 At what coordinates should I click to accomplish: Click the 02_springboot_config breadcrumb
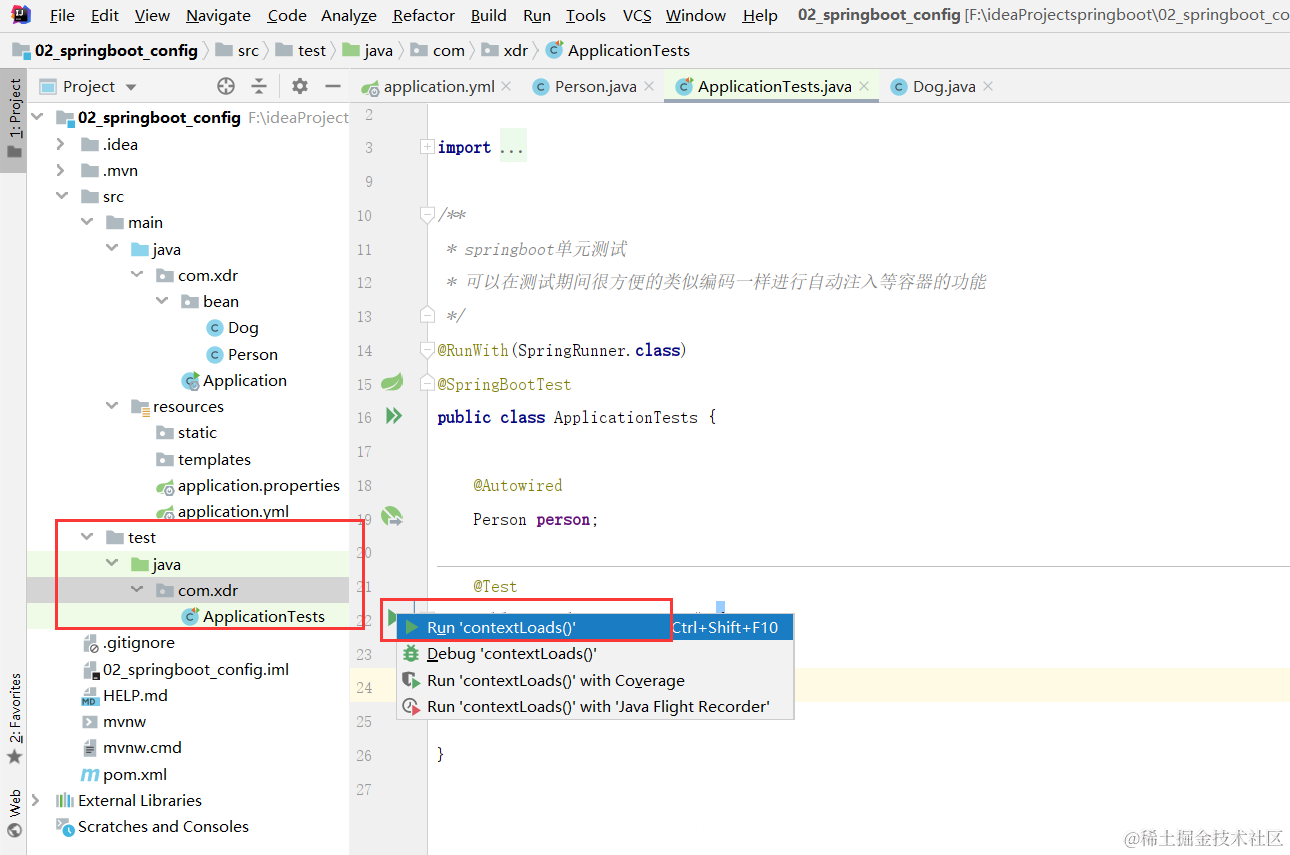[x=105, y=50]
